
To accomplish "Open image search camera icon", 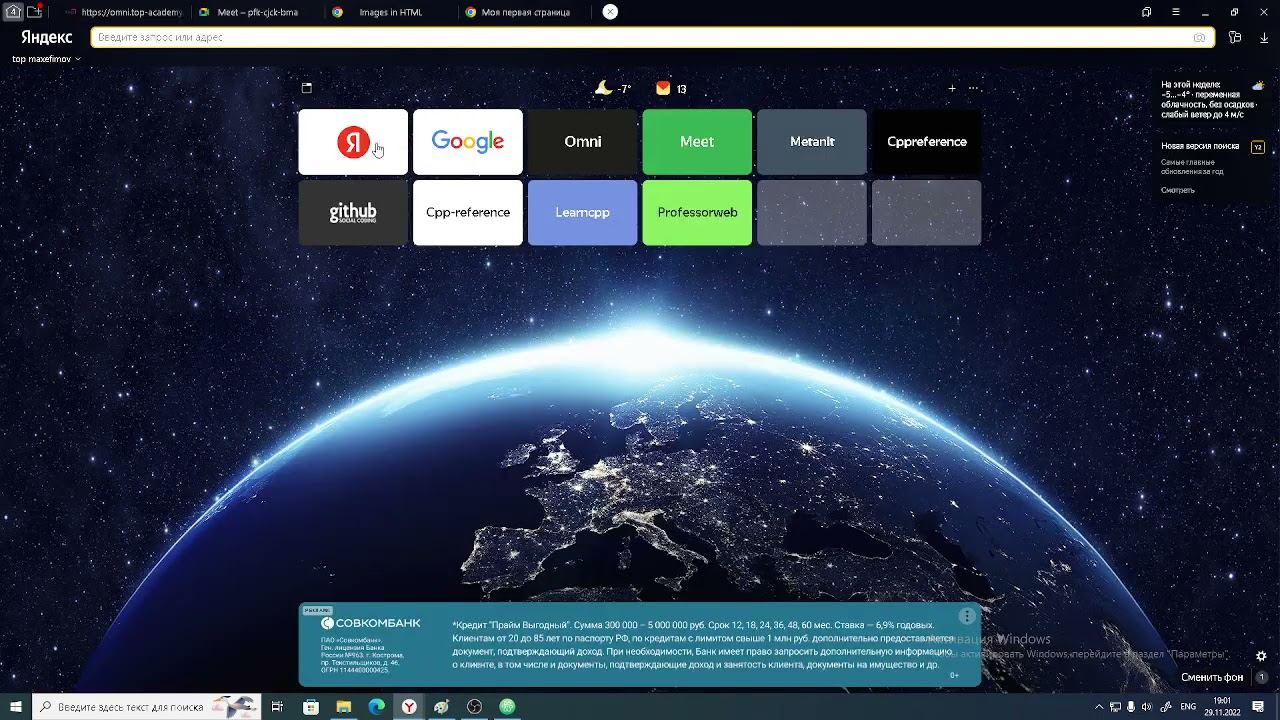I will (1199, 37).
